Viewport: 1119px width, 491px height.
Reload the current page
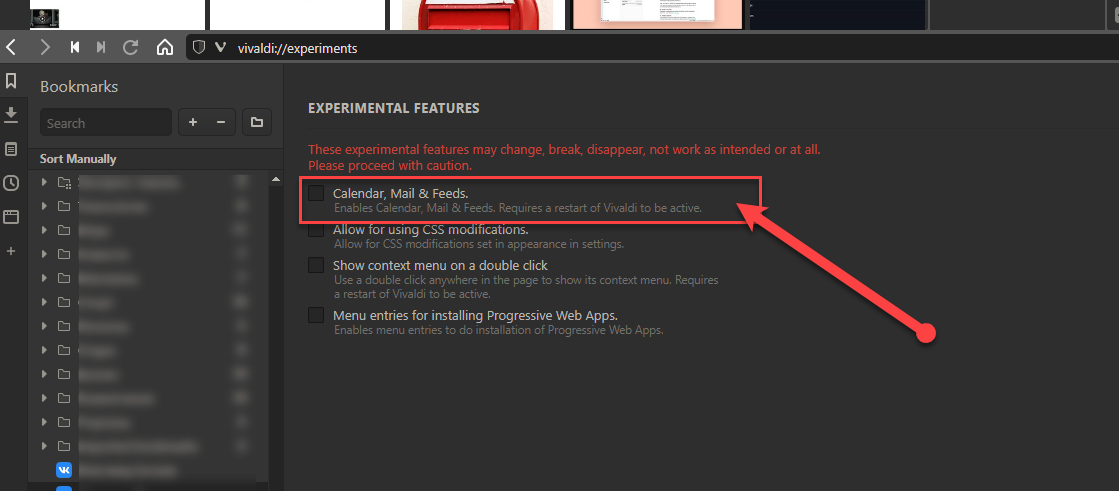(x=131, y=48)
